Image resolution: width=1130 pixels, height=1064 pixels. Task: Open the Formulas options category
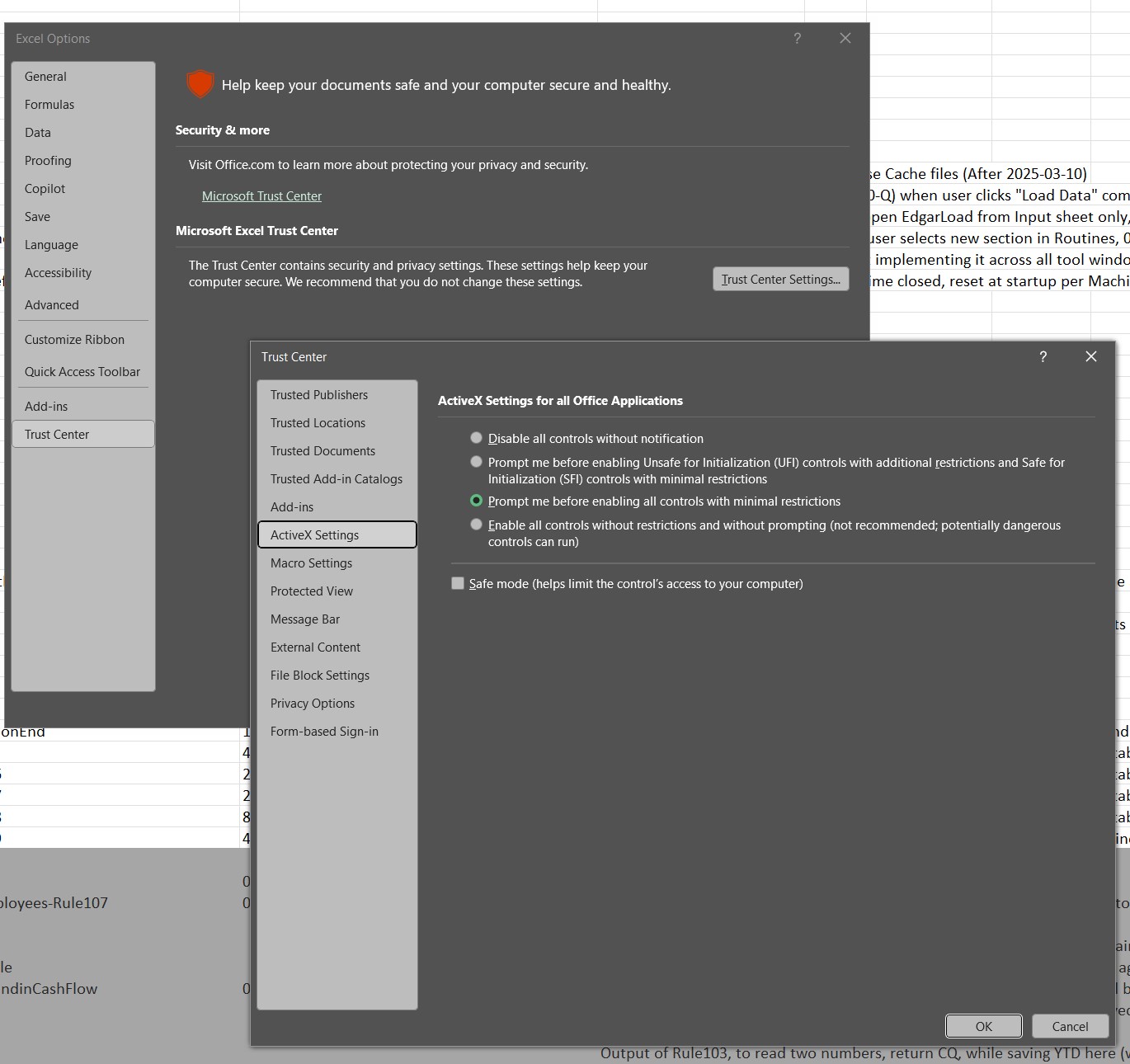tap(49, 104)
